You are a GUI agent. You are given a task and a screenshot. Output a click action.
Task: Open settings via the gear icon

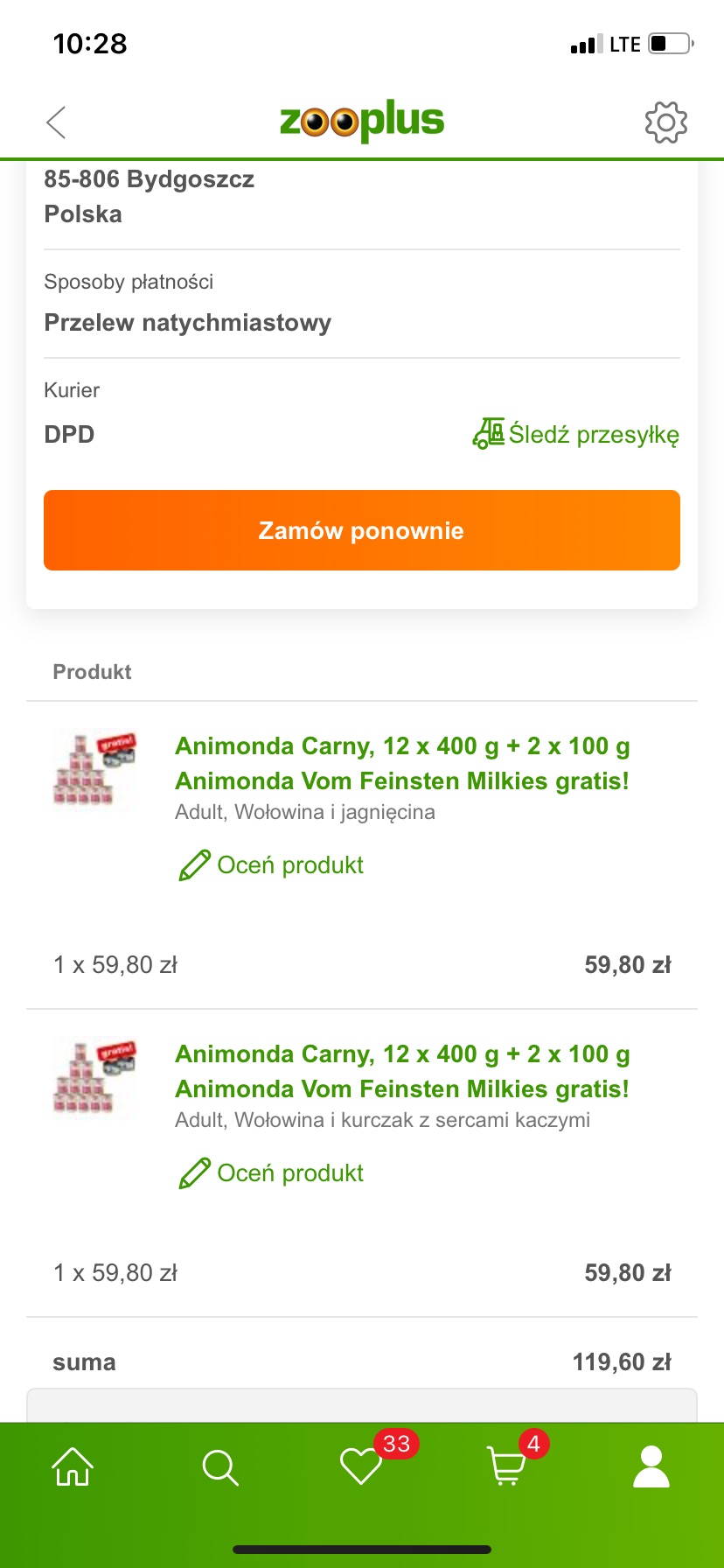pos(666,122)
